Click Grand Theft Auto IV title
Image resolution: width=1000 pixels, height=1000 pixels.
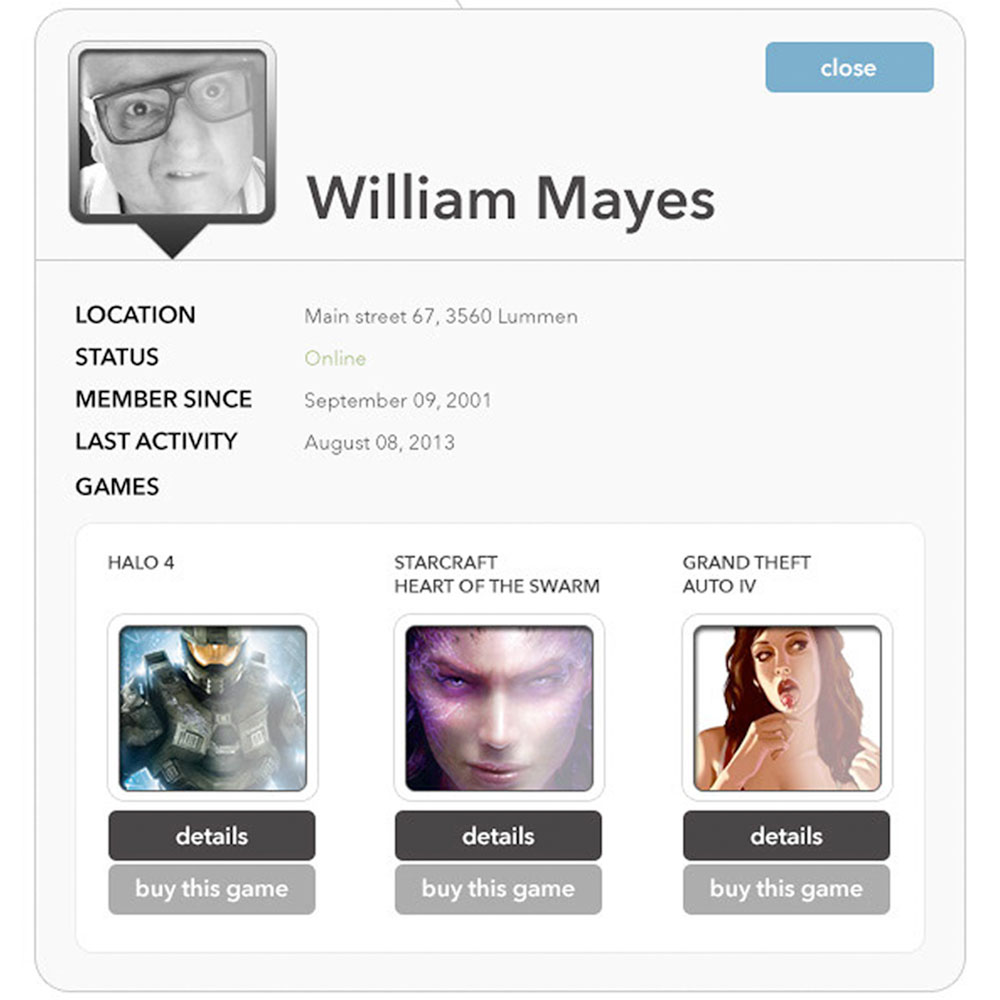[746, 574]
